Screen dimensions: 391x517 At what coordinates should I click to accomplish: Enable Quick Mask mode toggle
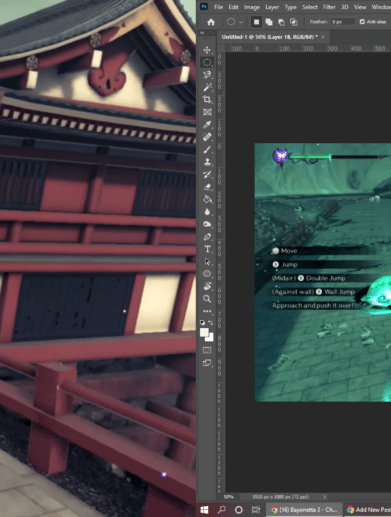207,350
